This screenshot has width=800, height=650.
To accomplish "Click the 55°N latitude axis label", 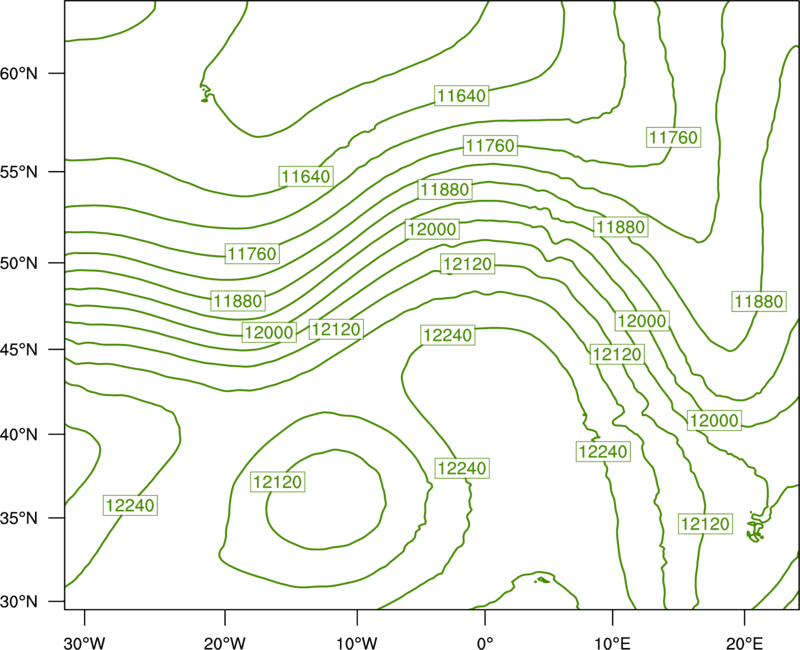I will coord(19,172).
